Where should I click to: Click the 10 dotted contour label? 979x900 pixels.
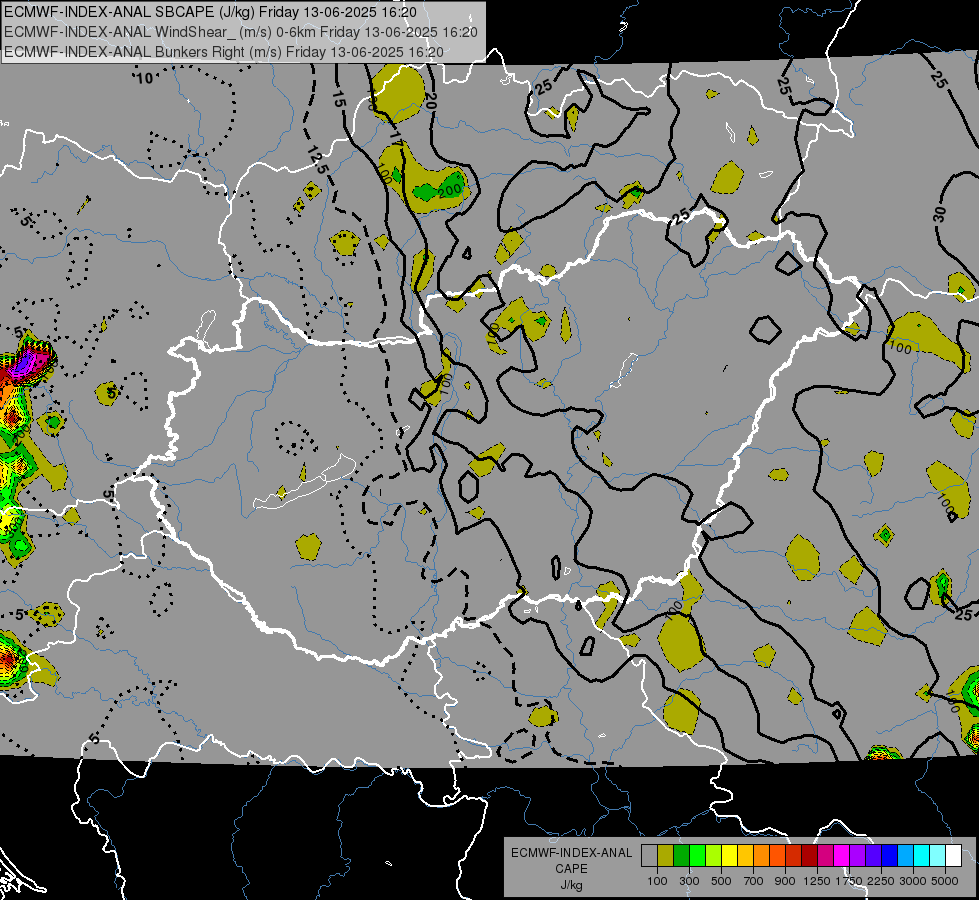[144, 78]
